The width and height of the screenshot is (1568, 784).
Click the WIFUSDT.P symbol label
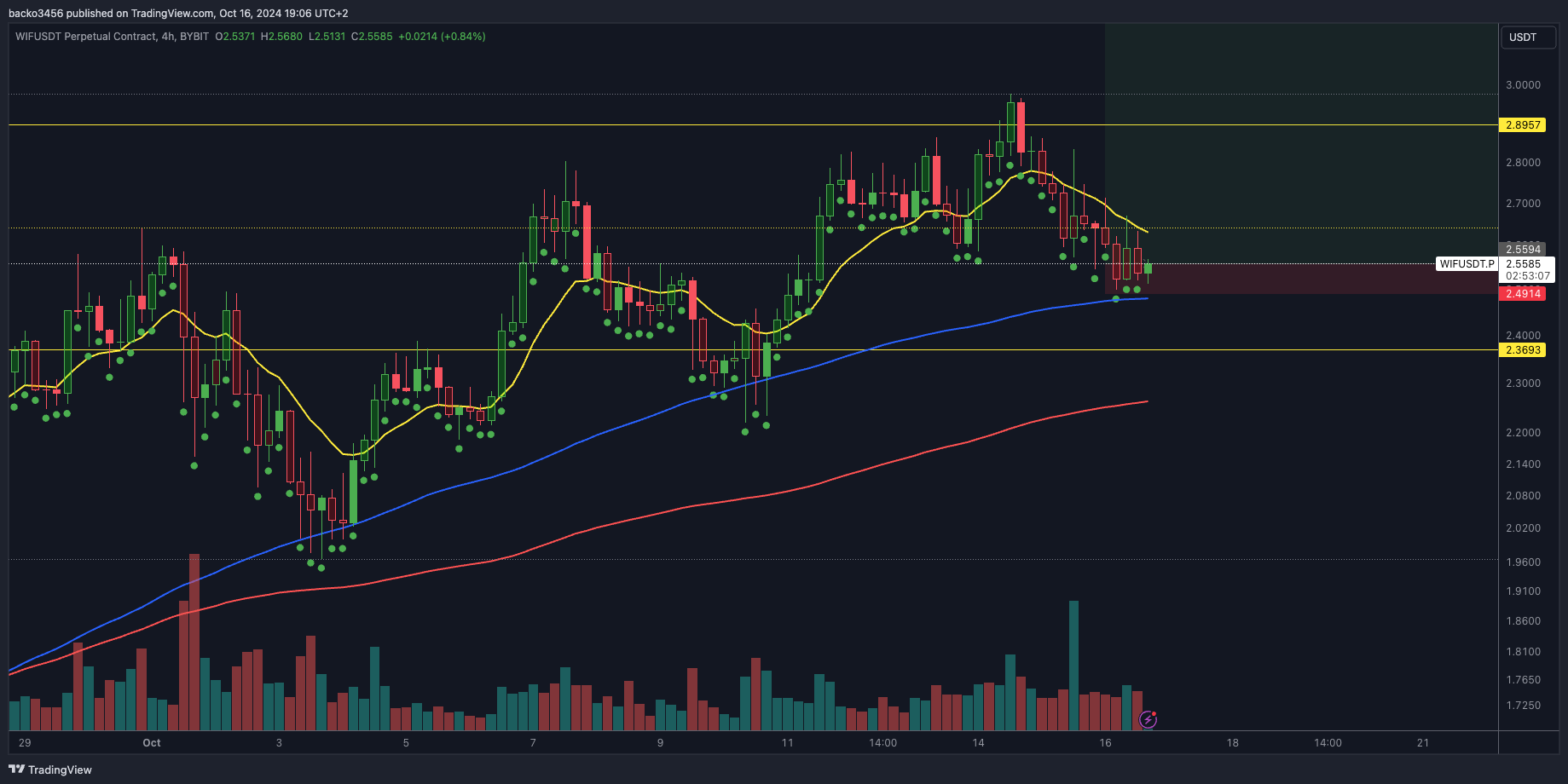pos(1467,264)
